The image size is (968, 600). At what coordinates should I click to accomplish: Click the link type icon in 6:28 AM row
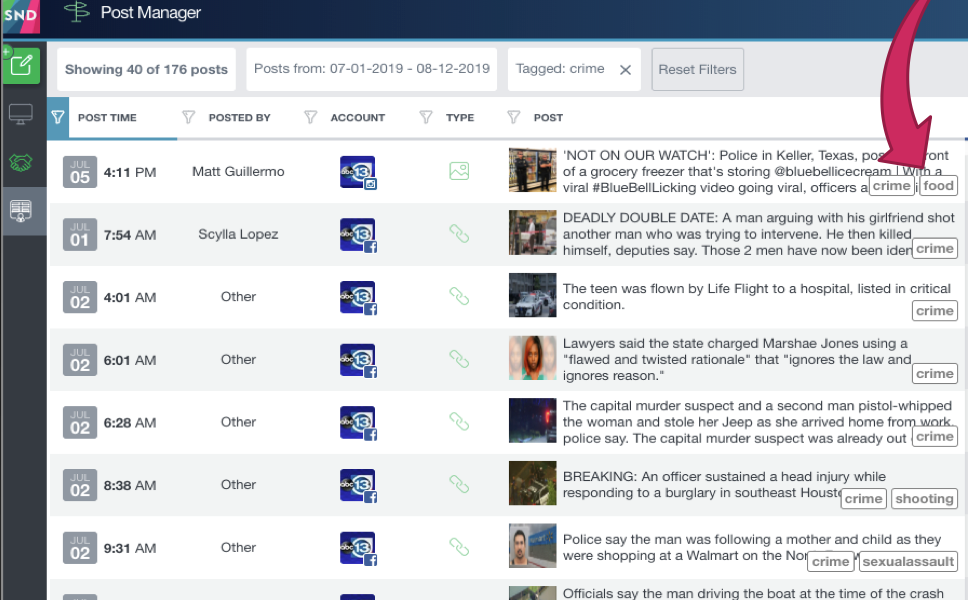[459, 422]
